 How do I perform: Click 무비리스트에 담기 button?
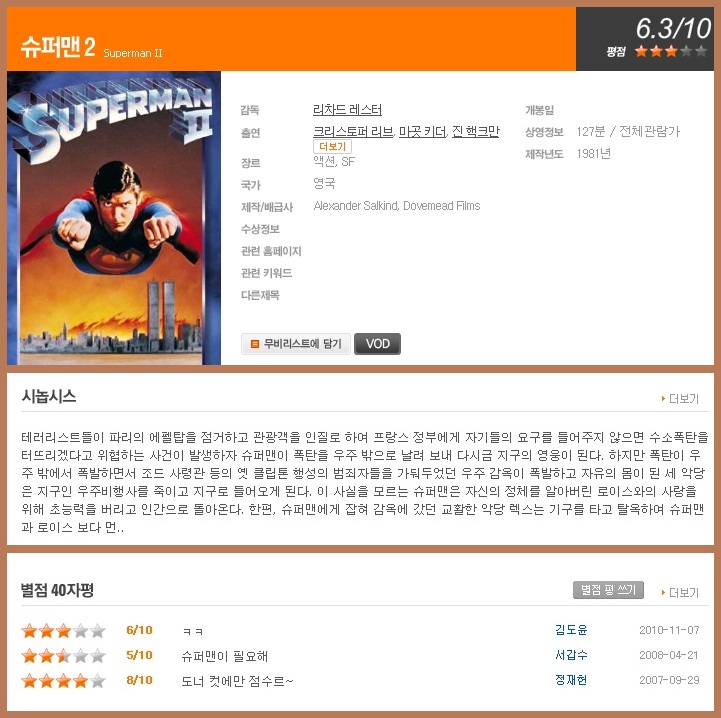tap(296, 344)
